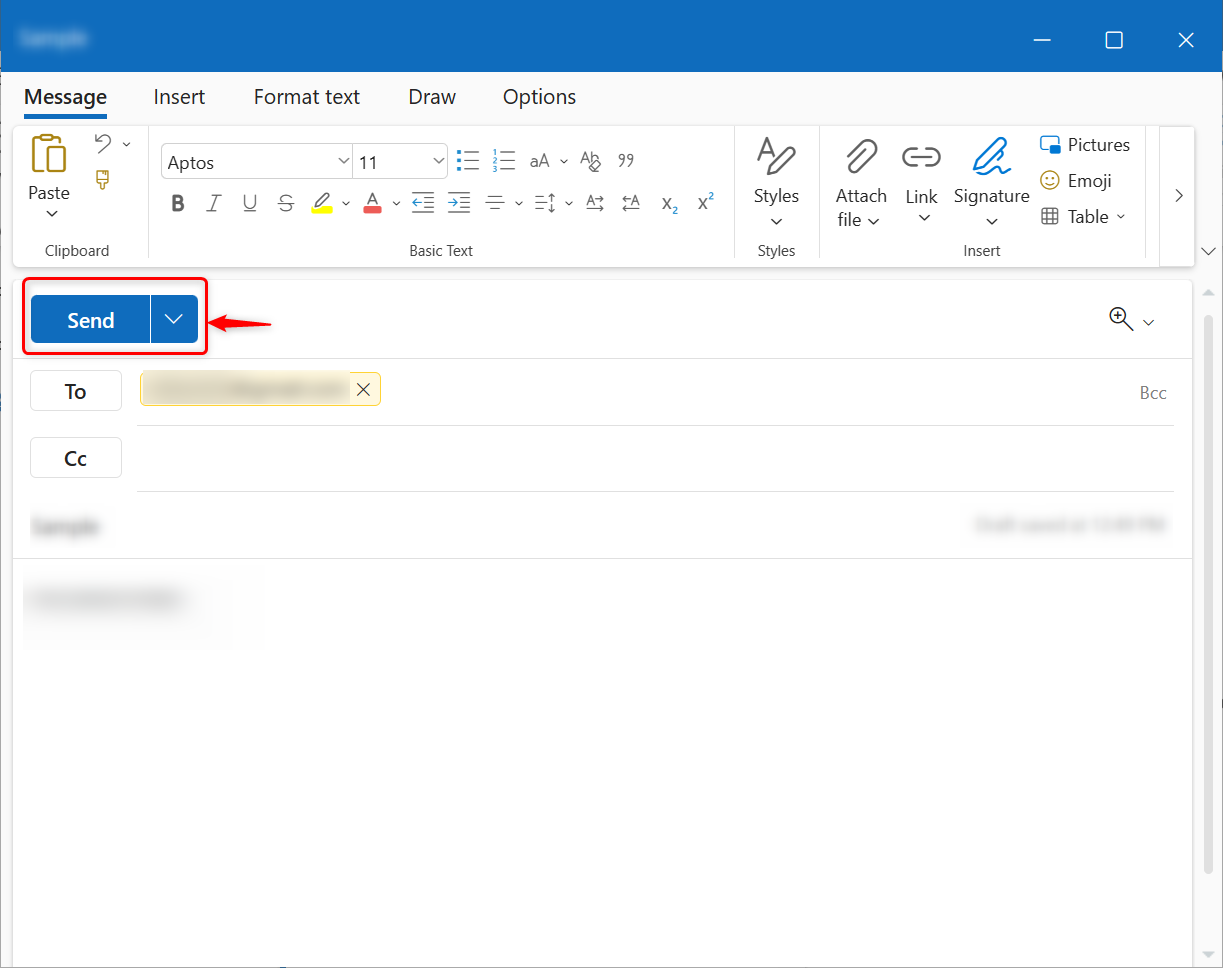
Task: Minimize the compose window
Action: click(1043, 40)
